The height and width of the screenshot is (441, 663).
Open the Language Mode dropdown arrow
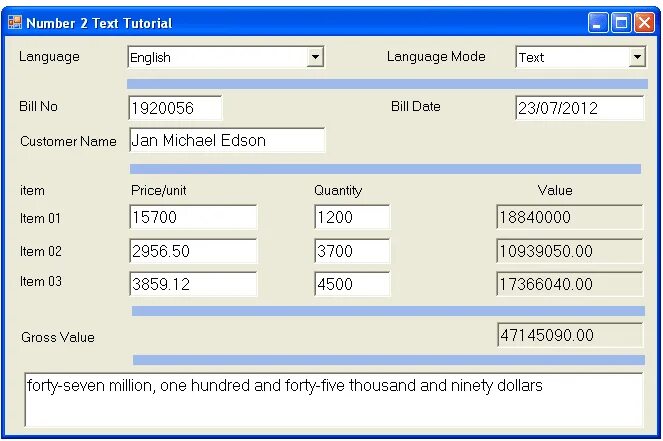tap(637, 57)
